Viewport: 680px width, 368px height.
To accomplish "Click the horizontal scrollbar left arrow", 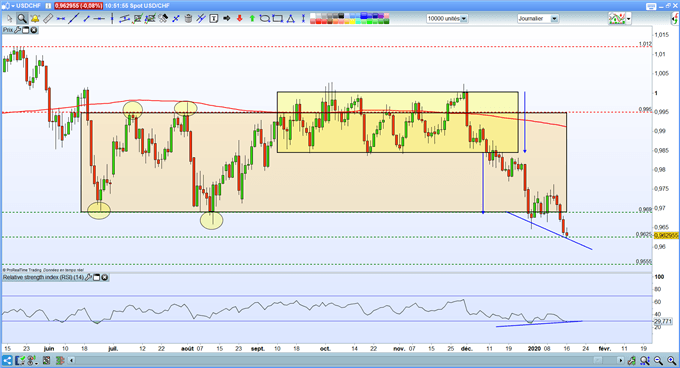I will [x=71, y=360].
